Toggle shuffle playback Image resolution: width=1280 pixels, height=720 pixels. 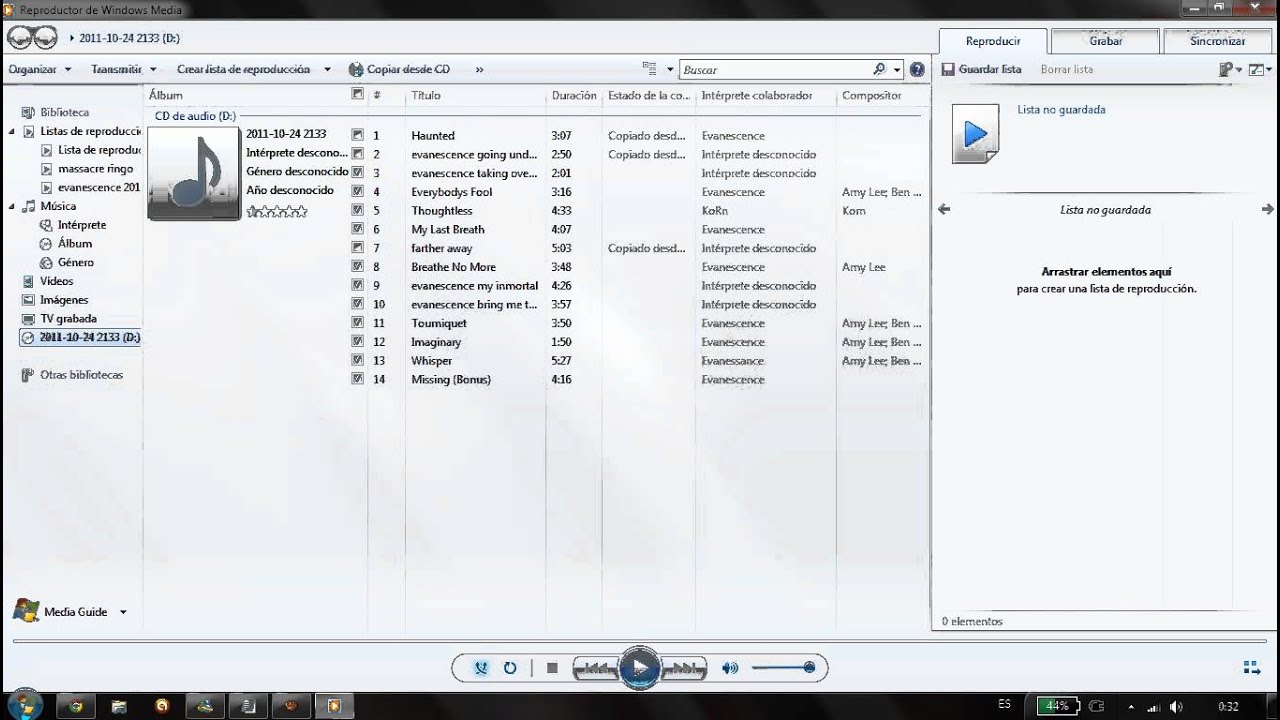(481, 668)
